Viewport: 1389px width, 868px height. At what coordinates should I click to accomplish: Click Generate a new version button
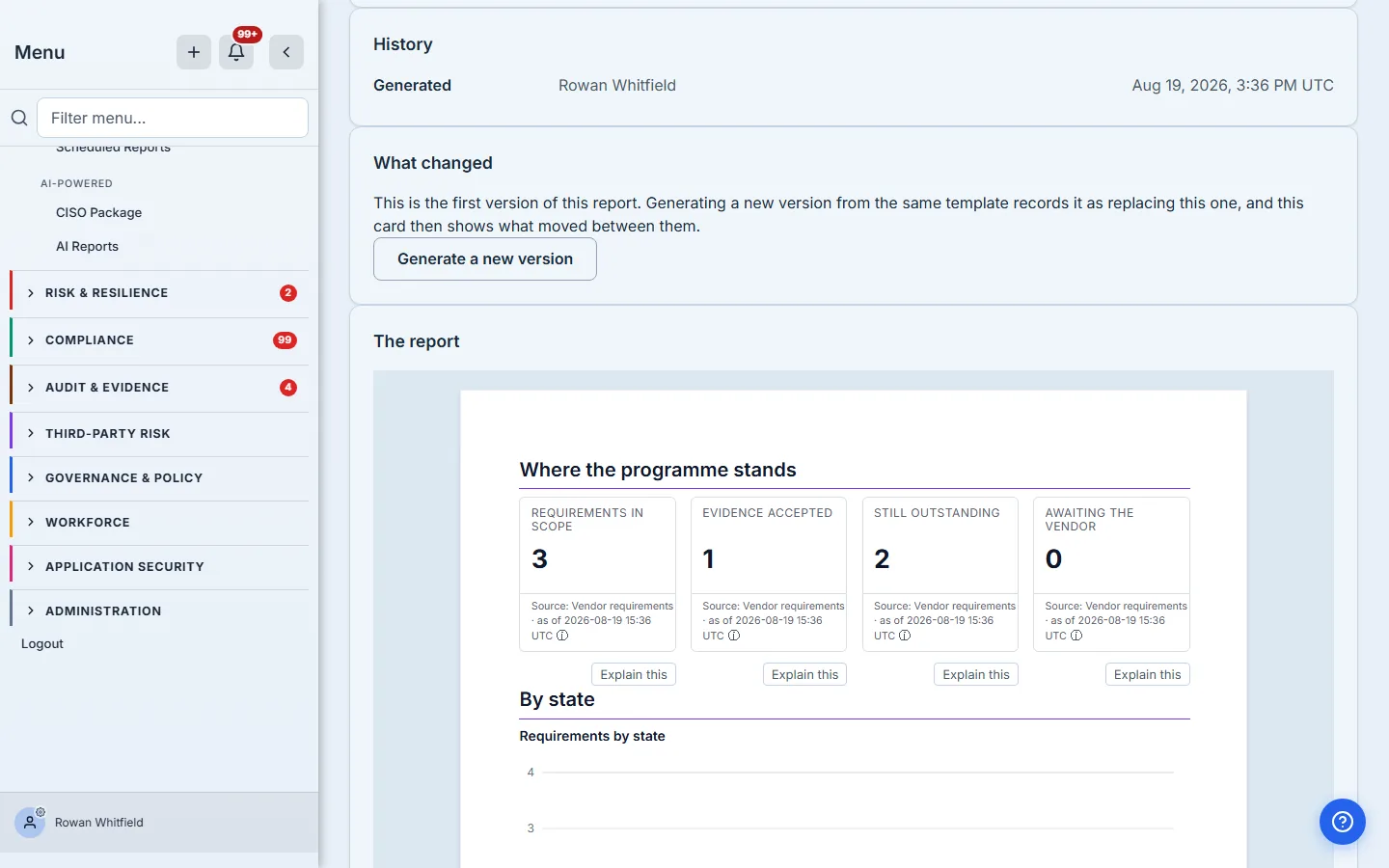click(485, 258)
